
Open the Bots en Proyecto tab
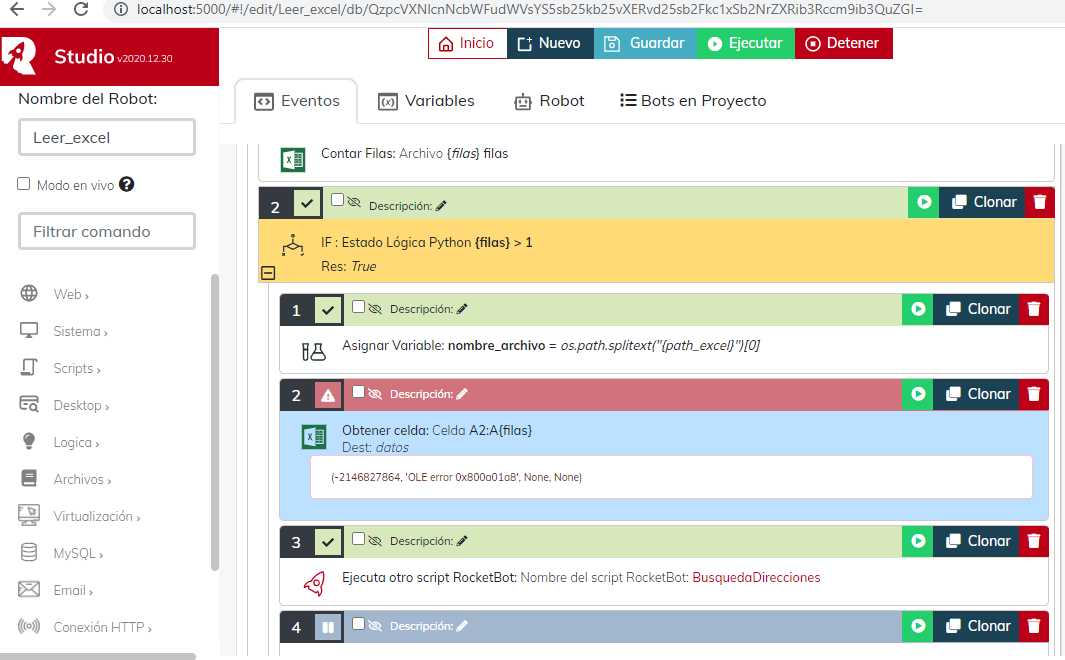pos(693,101)
